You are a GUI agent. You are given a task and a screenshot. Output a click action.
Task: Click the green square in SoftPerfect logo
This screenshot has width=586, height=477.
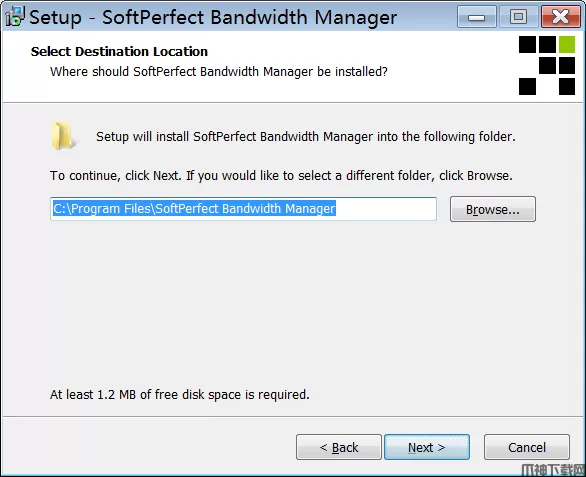click(567, 44)
